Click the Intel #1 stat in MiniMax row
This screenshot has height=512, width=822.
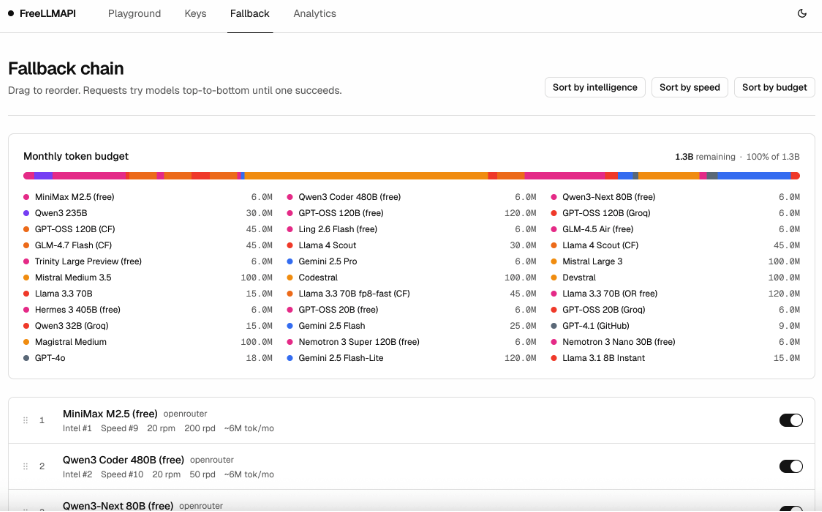click(x=77, y=428)
